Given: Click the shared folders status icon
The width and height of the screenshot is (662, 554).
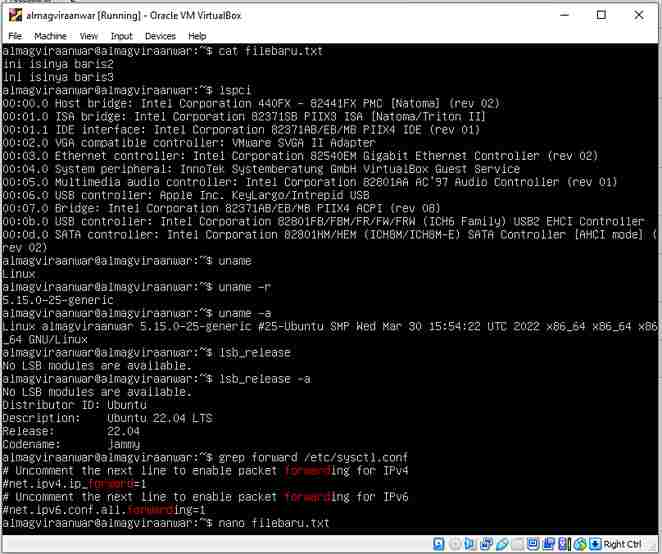Looking at the screenshot, I should coord(518,544).
